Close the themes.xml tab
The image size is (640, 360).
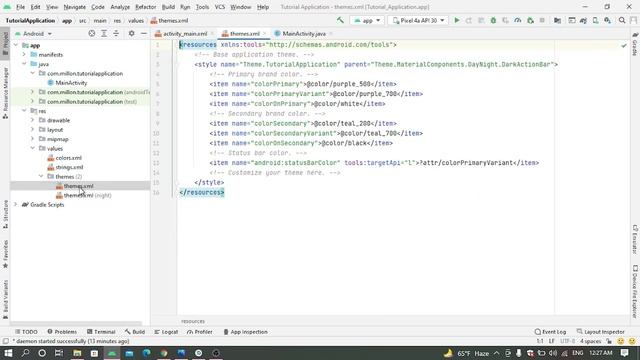tap(264, 33)
